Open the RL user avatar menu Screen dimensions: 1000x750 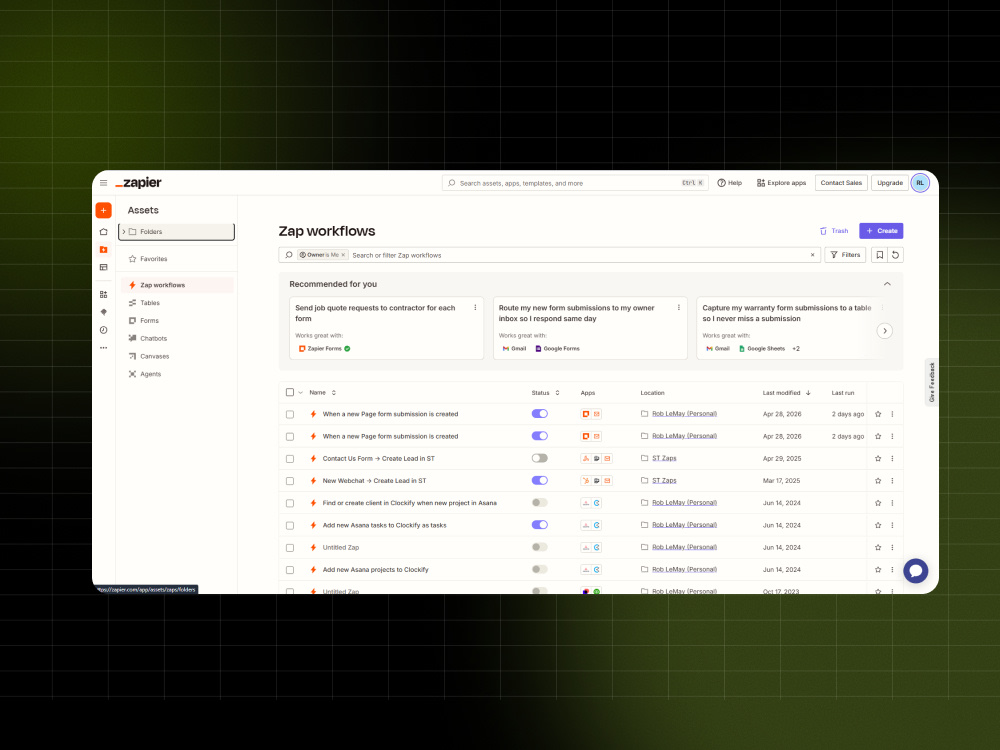(920, 183)
